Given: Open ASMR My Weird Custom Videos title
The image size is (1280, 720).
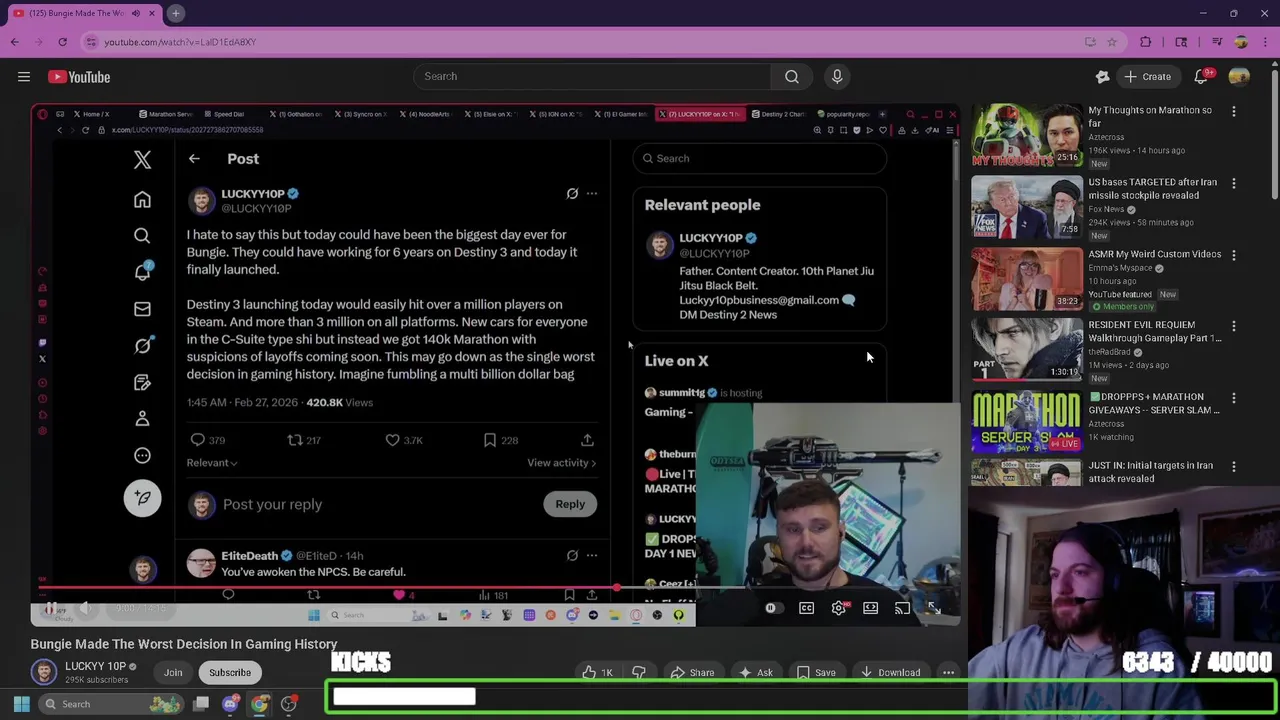Looking at the screenshot, I should tap(1154, 254).
